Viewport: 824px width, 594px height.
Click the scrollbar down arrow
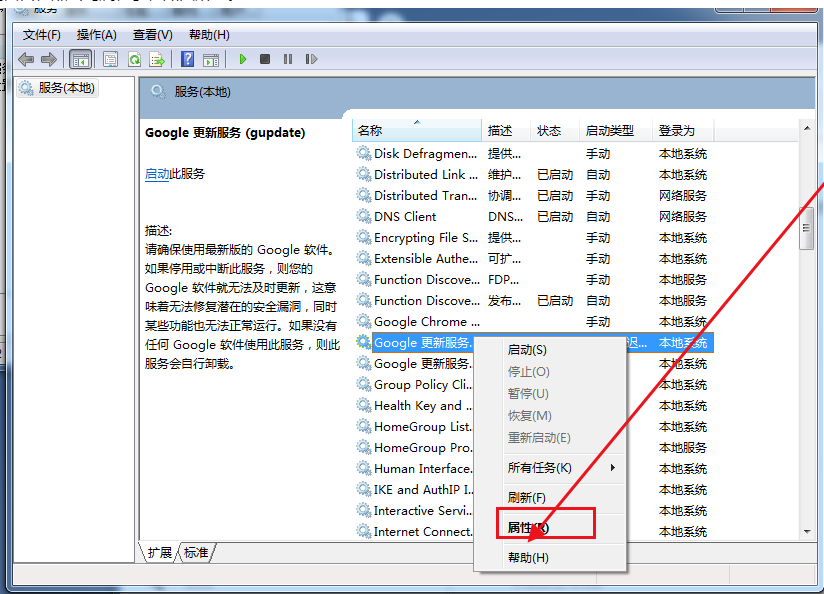pyautogui.click(x=807, y=532)
